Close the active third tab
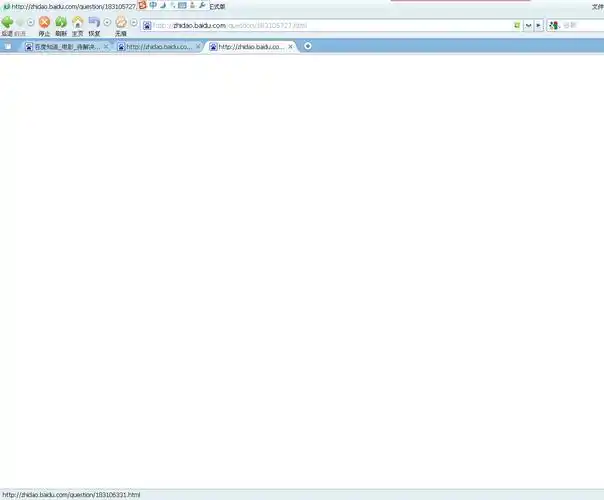 [291, 46]
